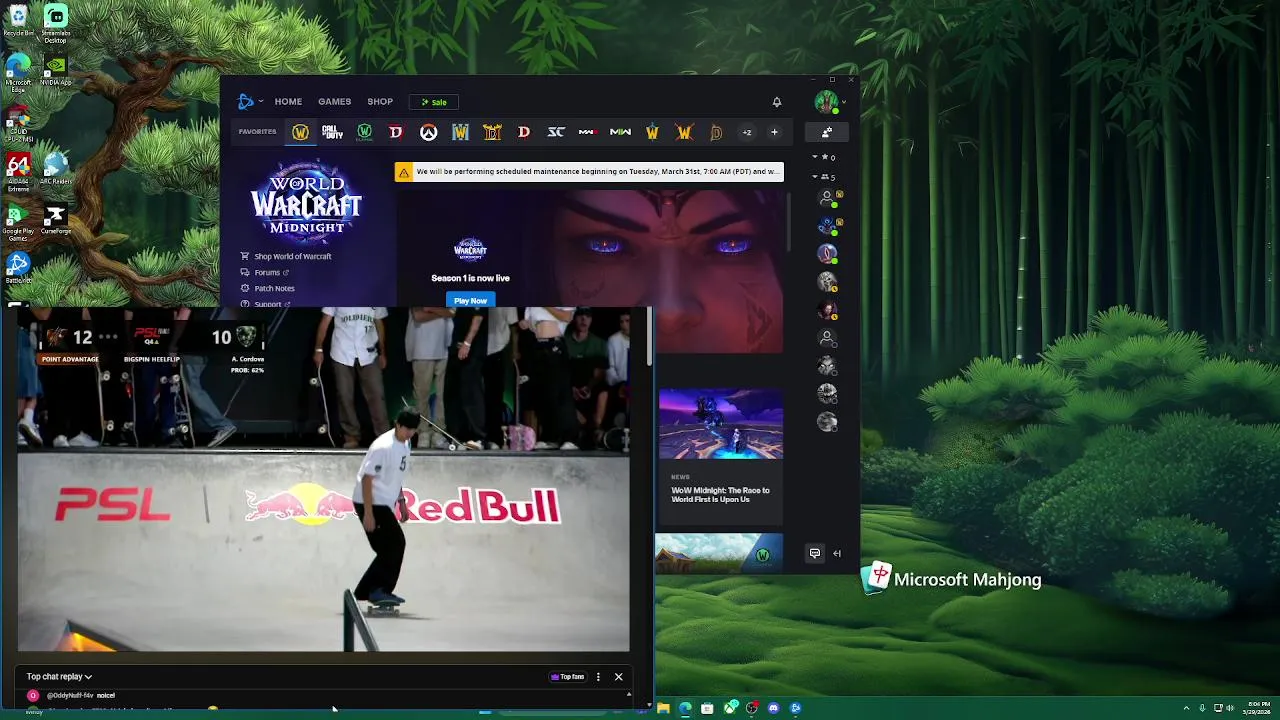This screenshot has width=1280, height=720.
Task: Select Overwatch icon in favorites bar
Action: (x=428, y=132)
